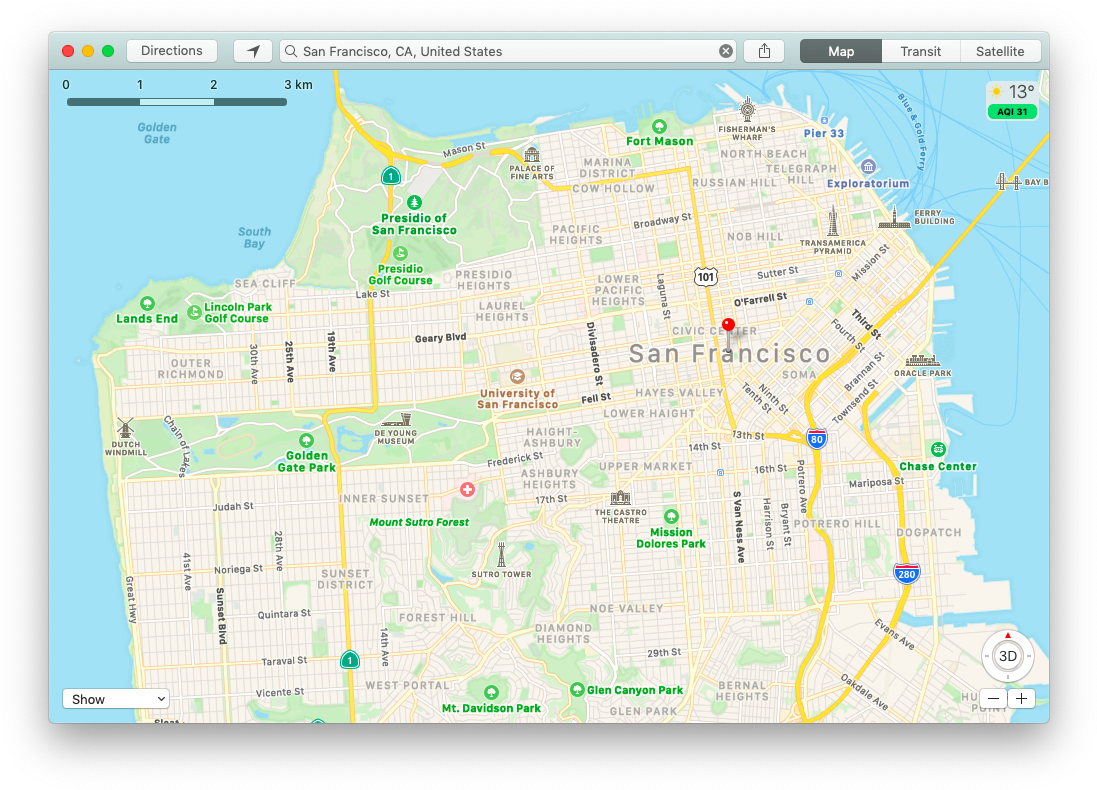This screenshot has width=1097, height=790.
Task: Click the Marina District neighborhood label
Action: pyautogui.click(x=607, y=167)
